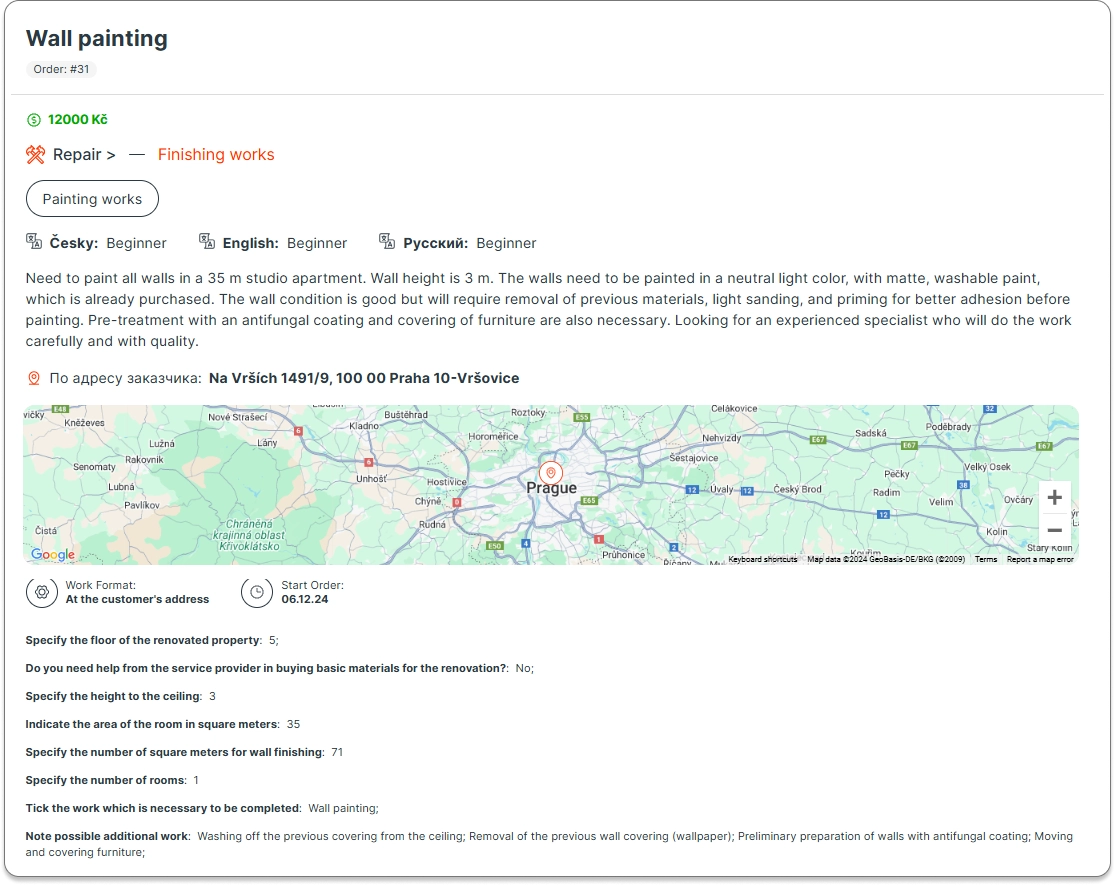Viewport: 1115px width, 885px height.
Task: Click the translate icon beside Česky
Action: pyautogui.click(x=34, y=242)
